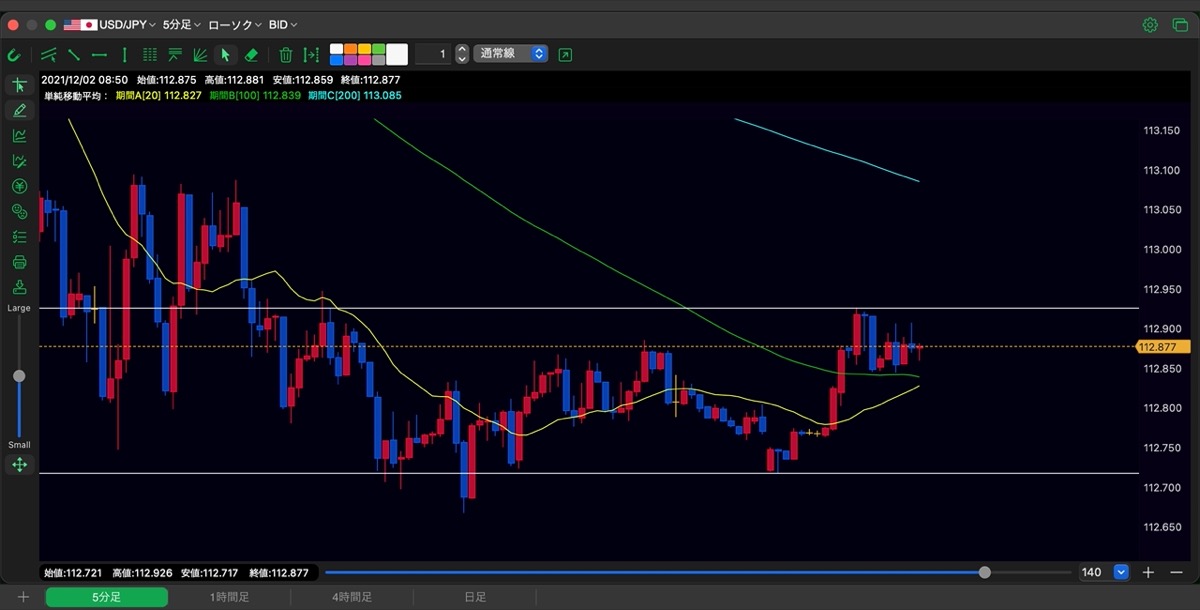Image resolution: width=1200 pixels, height=610 pixels.
Task: Select the Fibonacci retracement tool
Action: pyautogui.click(x=175, y=54)
